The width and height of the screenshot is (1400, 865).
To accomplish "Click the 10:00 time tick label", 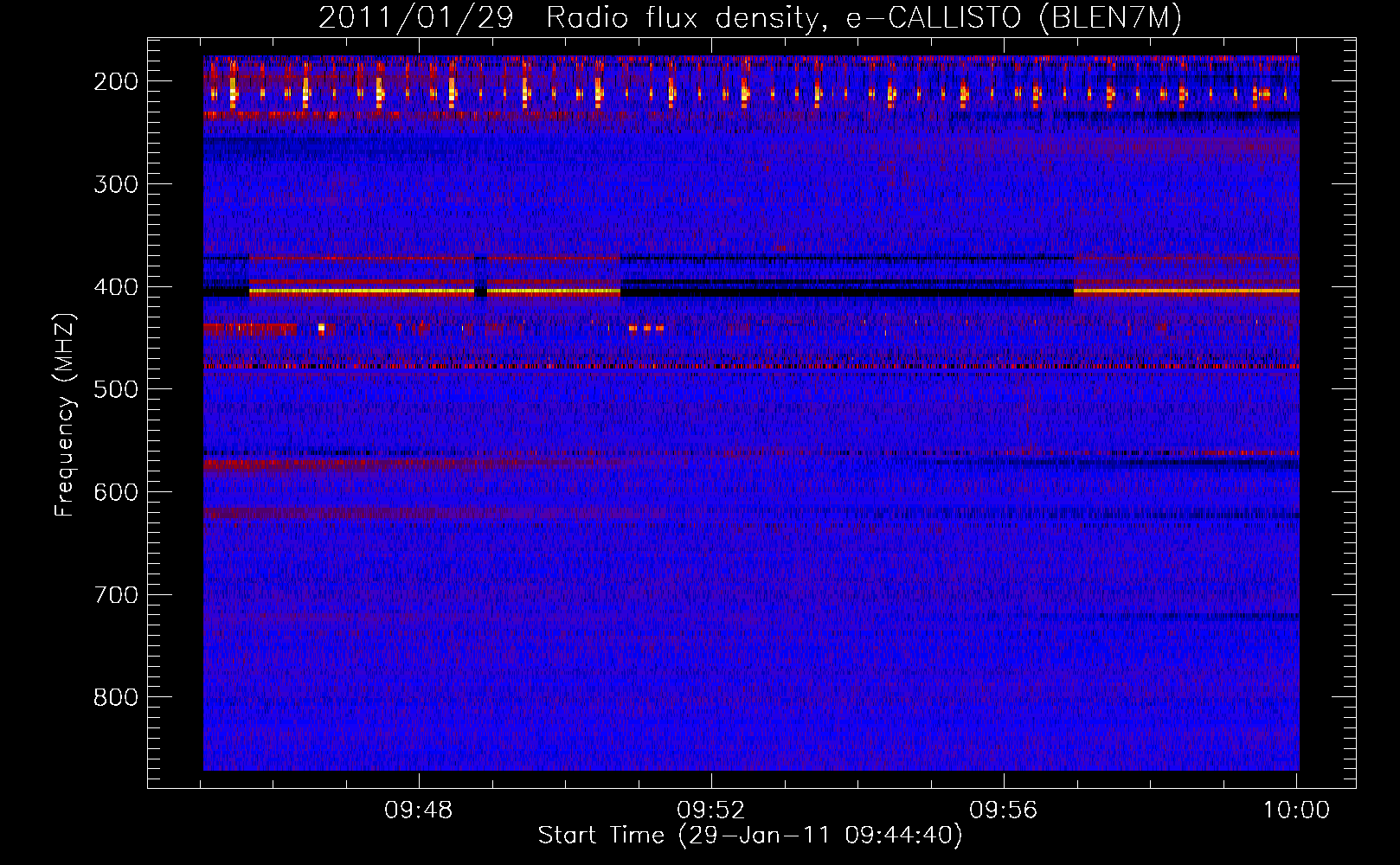I will tap(1296, 811).
